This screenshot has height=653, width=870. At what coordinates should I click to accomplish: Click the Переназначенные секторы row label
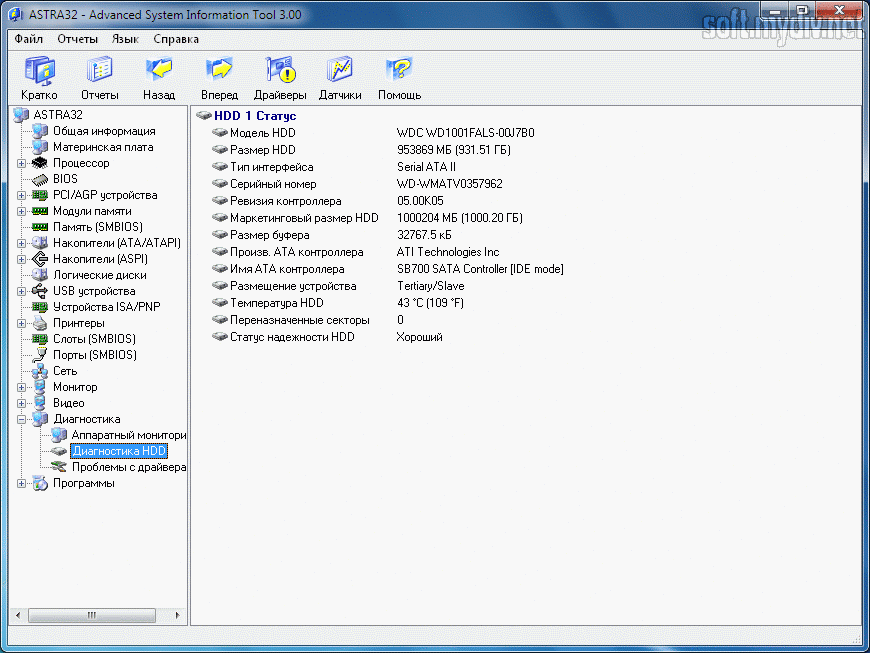click(x=300, y=320)
